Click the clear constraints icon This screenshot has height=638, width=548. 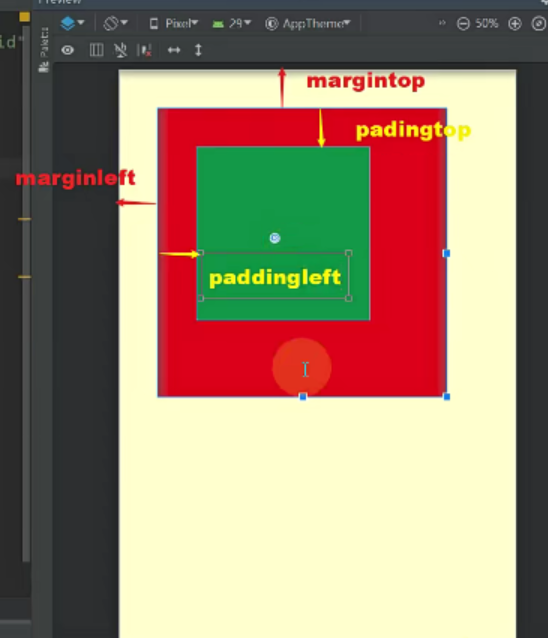(145, 50)
